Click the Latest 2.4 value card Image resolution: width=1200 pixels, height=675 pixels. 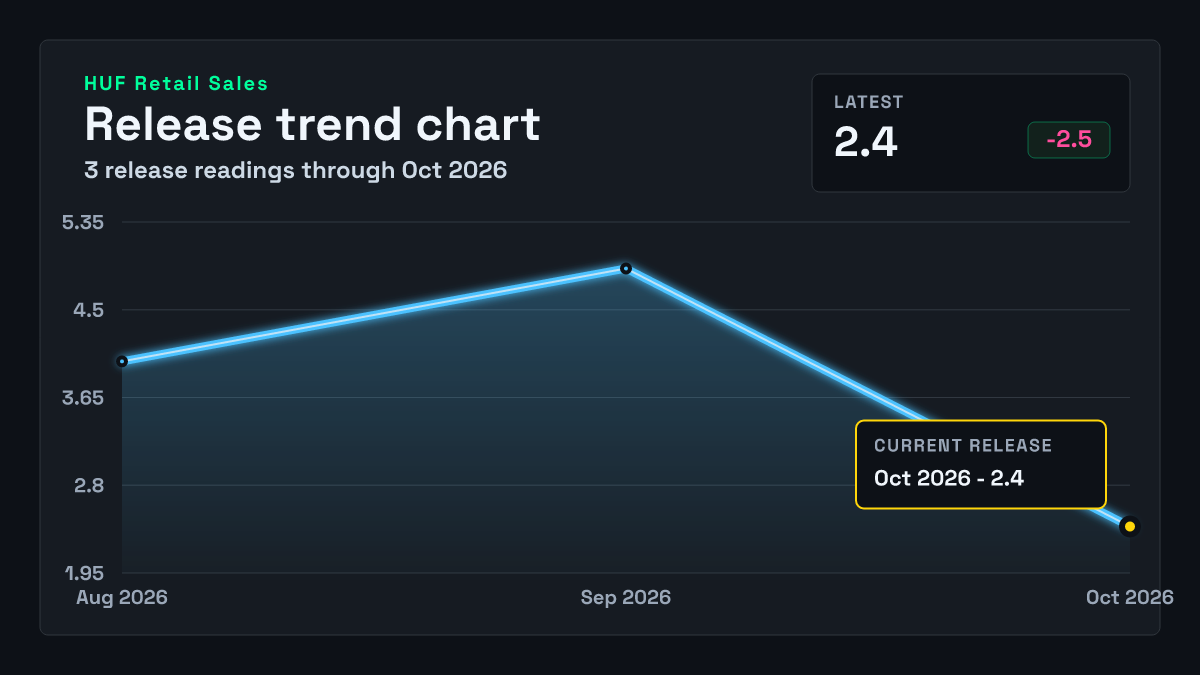tap(970, 132)
